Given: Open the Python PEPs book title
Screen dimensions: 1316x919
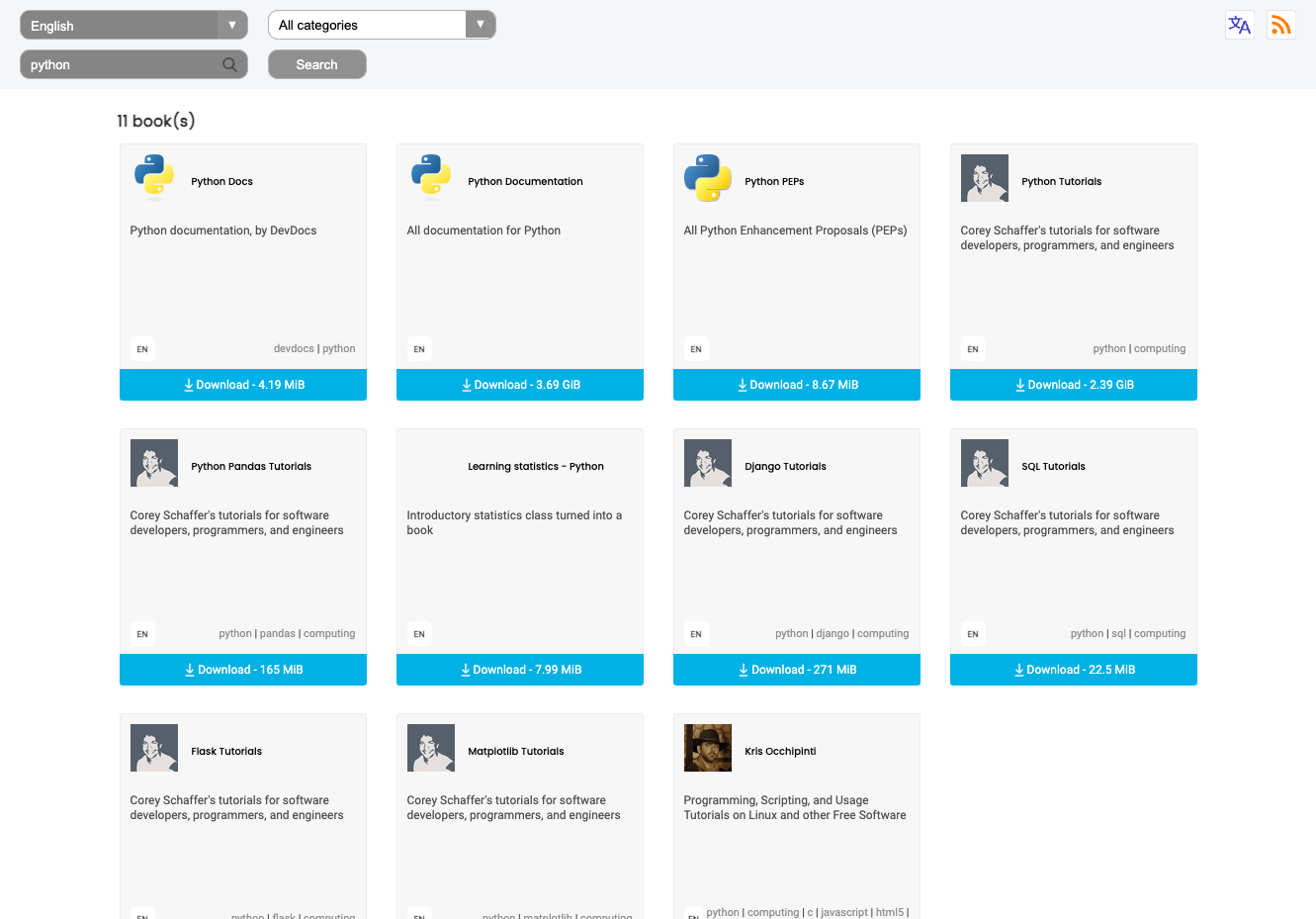Looking at the screenshot, I should click(x=774, y=182).
